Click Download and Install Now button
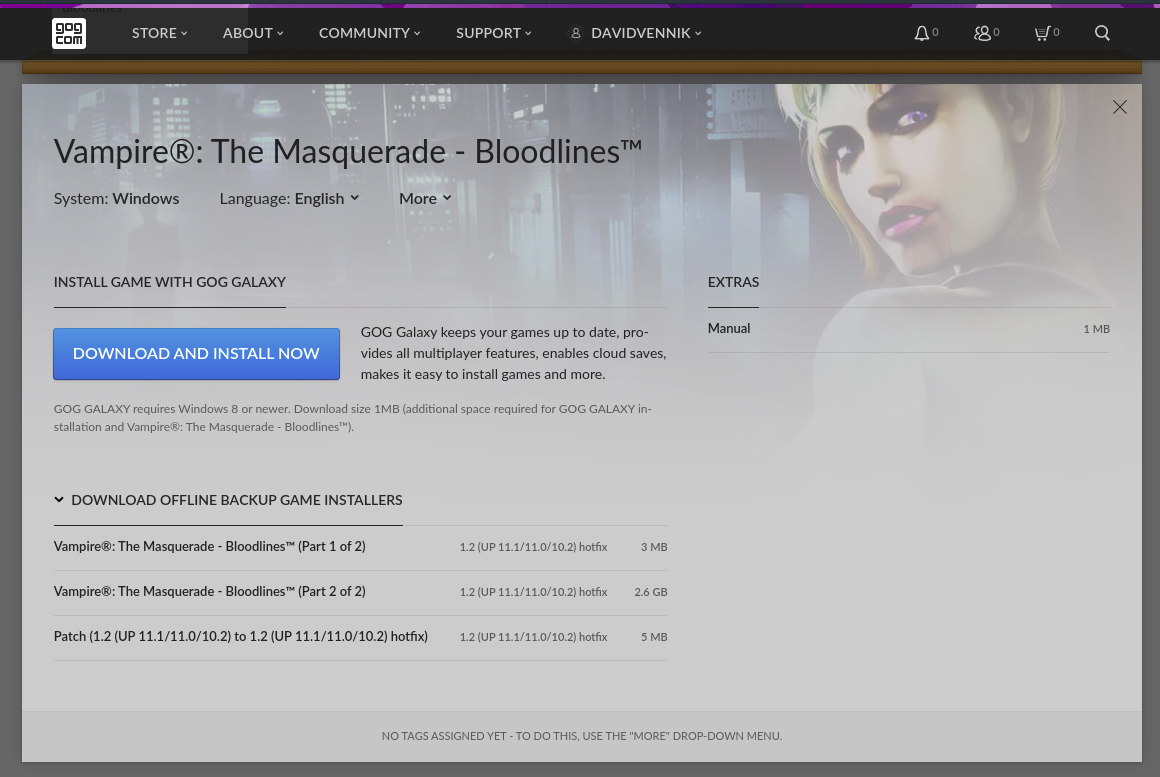 tap(196, 354)
